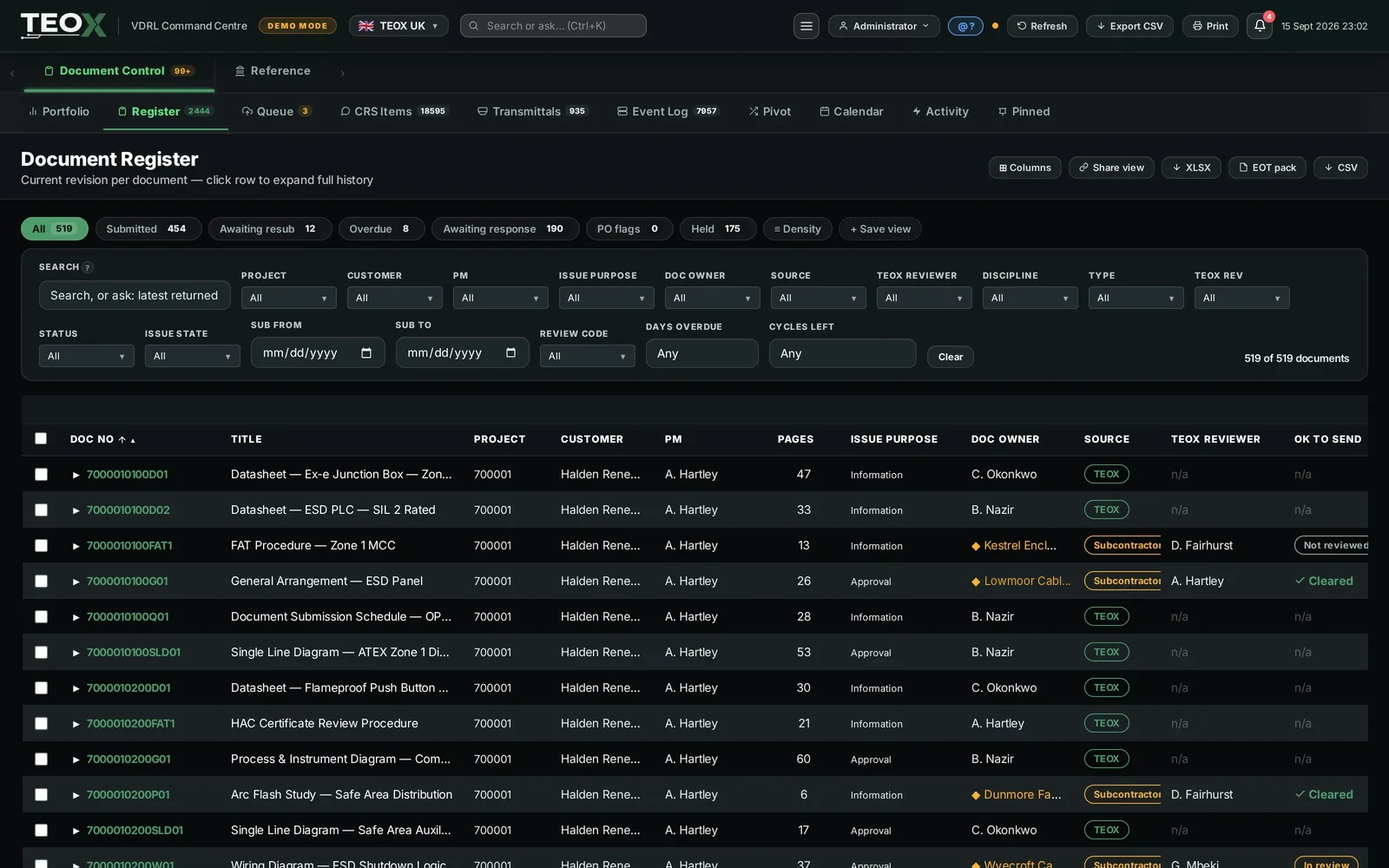Click the Share view button
Screen dimensions: 1389x868
1111,168
